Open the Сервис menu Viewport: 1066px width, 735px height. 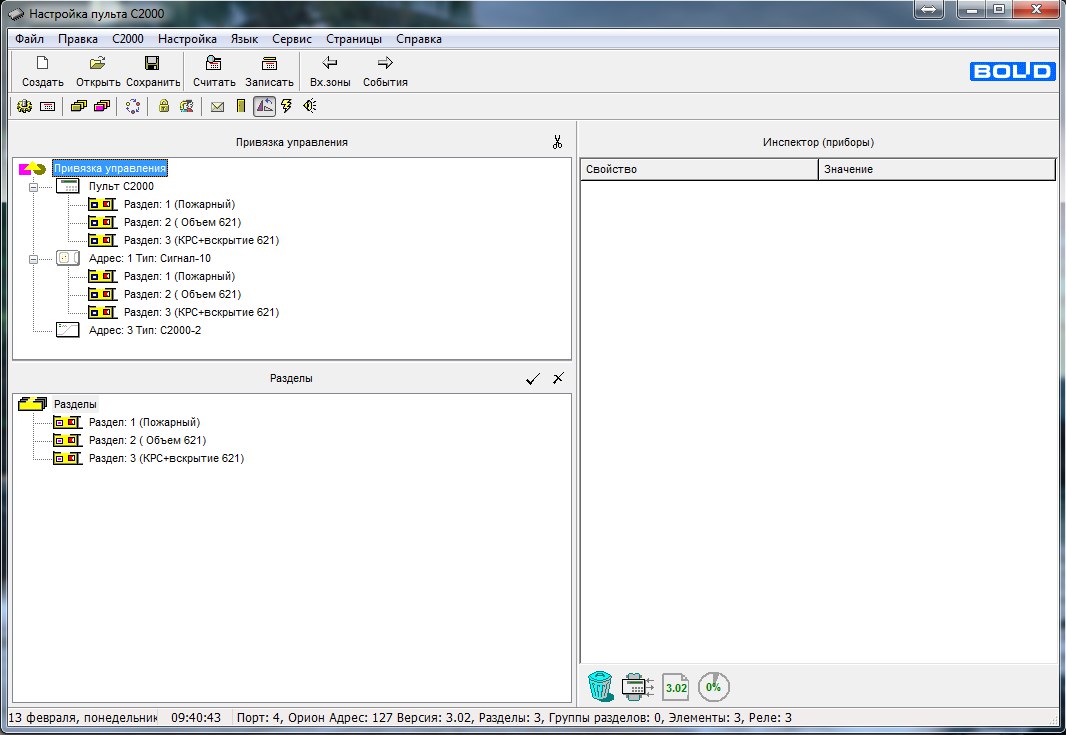290,39
